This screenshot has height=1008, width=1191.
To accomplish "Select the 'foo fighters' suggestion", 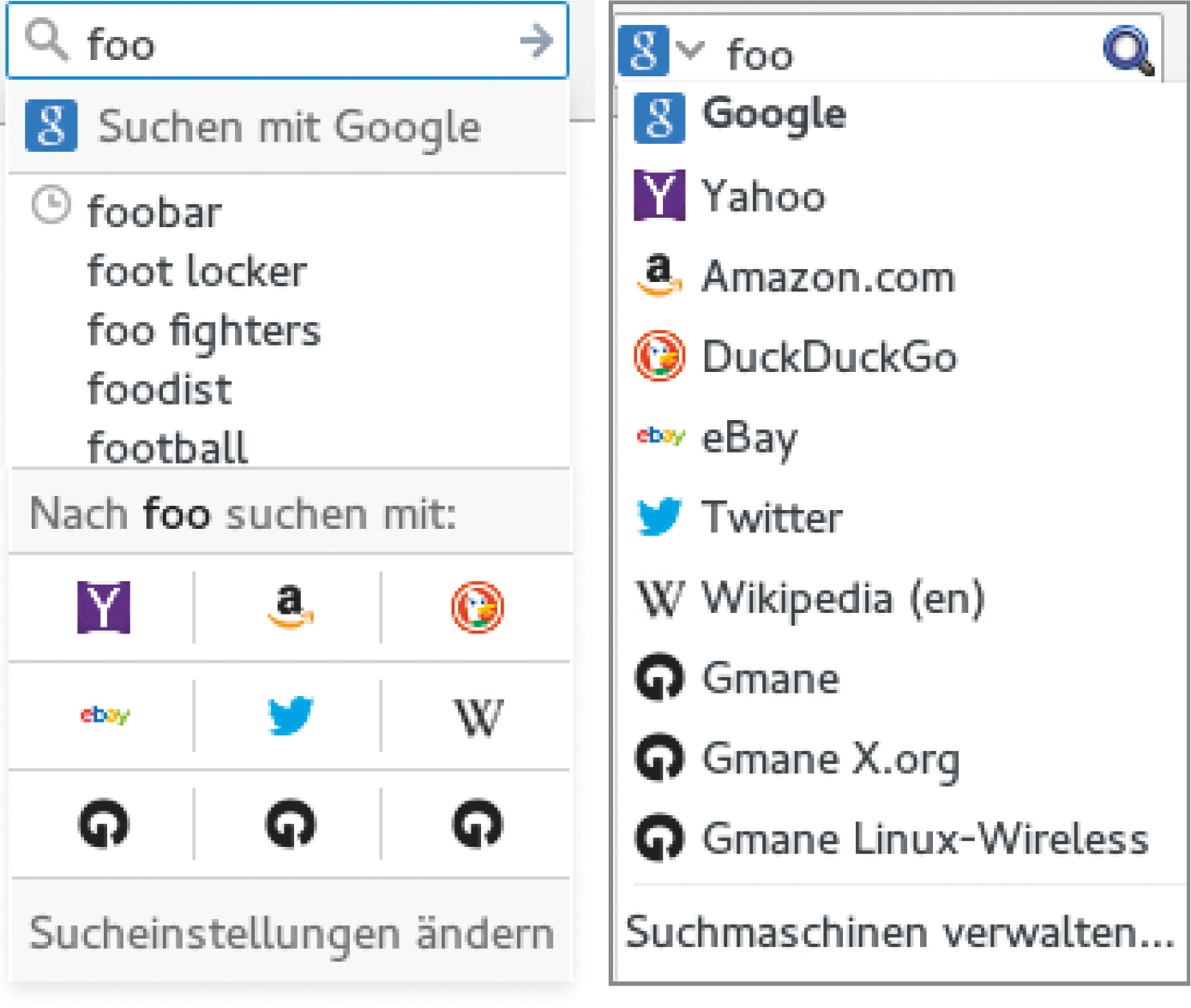I will point(204,330).
